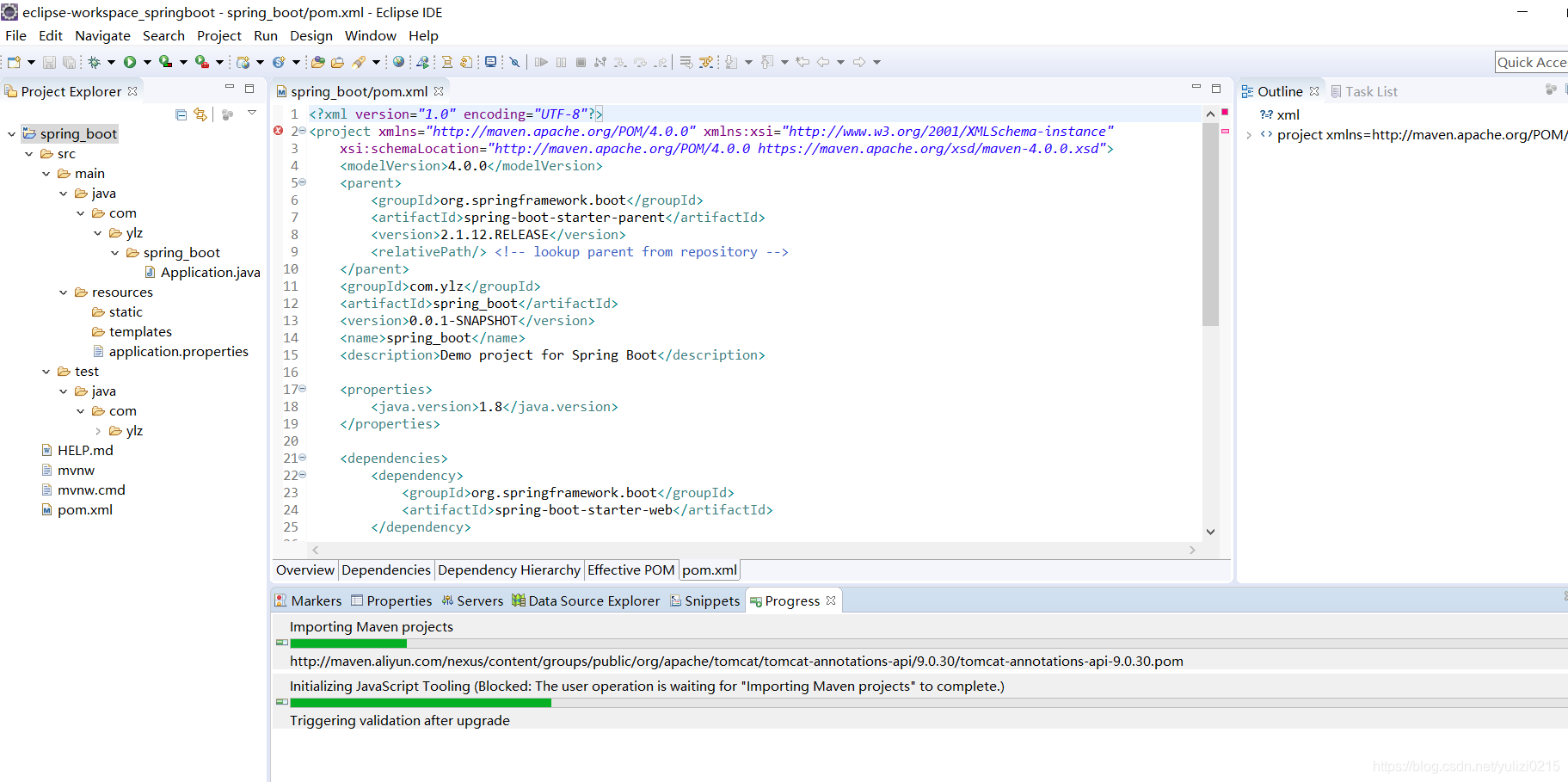Image resolution: width=1568 pixels, height=782 pixels.
Task: Collapse the main folder node
Action: (46, 174)
